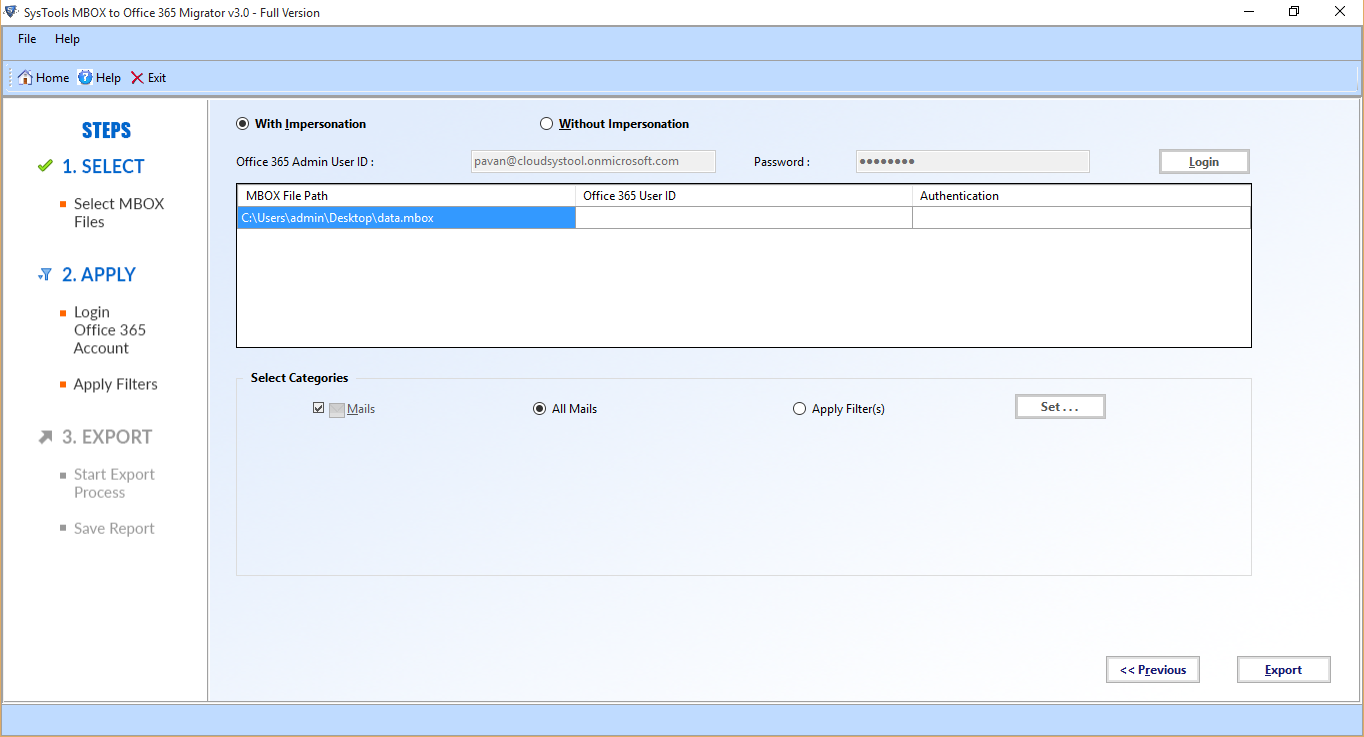Select the data.mbox file path row

406,217
